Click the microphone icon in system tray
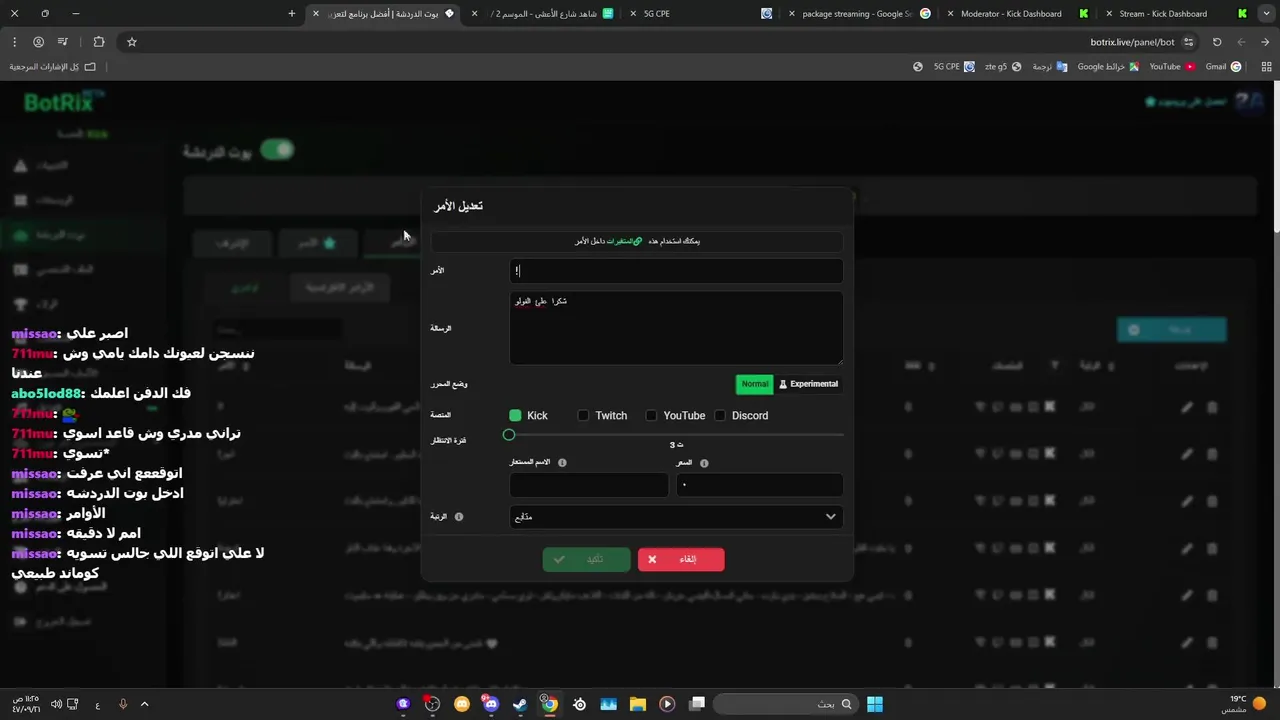 [123, 704]
